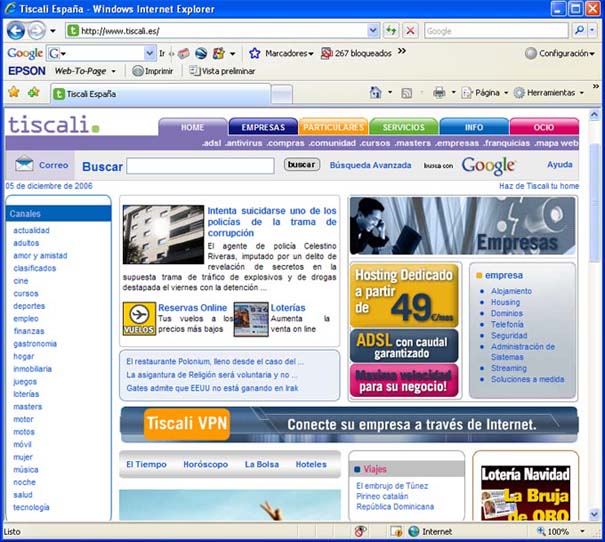Open the HOME navigation tab
Screen dimensions: 605x542
pos(193,127)
